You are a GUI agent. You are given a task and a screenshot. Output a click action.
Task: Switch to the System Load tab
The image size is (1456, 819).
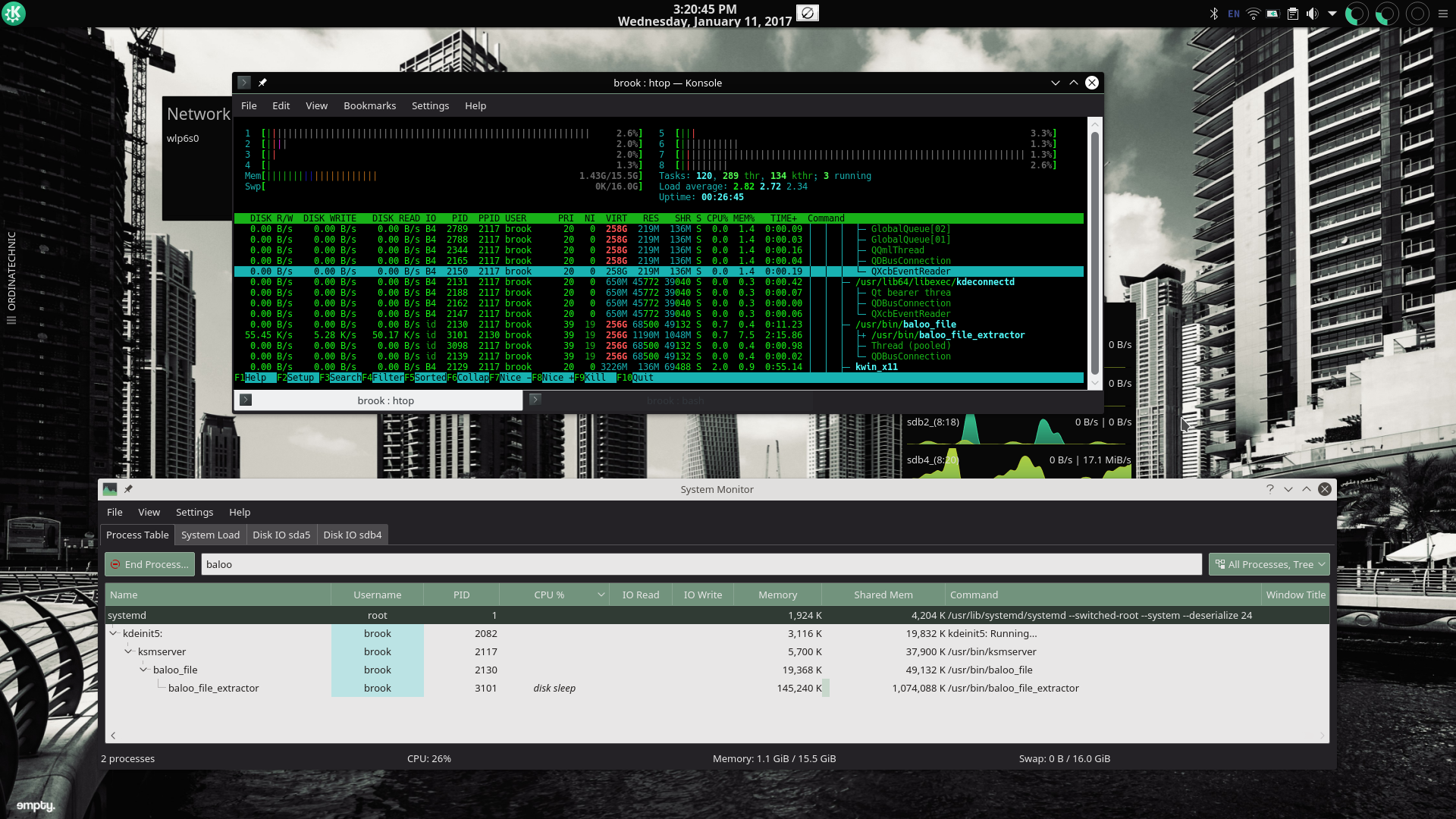point(210,535)
